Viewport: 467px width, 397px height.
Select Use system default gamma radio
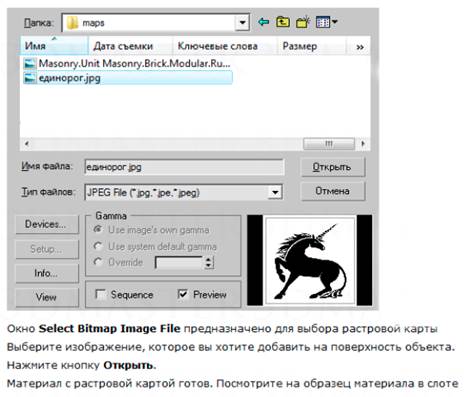98,246
